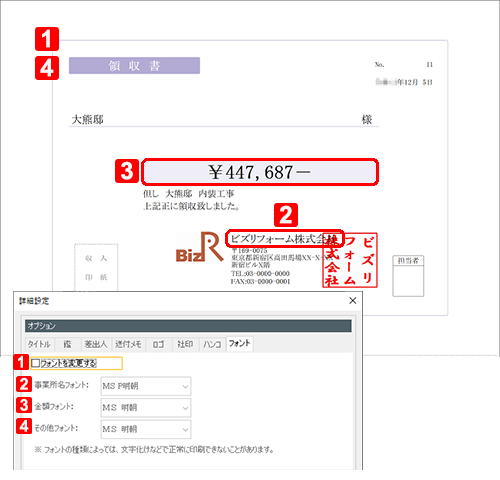Screen dimensions: 500x480
Task: Open the その他フォント font list
Action: (x=146, y=429)
